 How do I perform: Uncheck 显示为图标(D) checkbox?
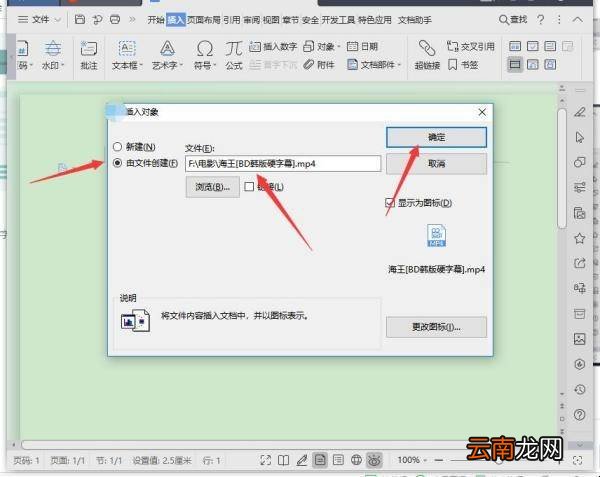coord(390,203)
